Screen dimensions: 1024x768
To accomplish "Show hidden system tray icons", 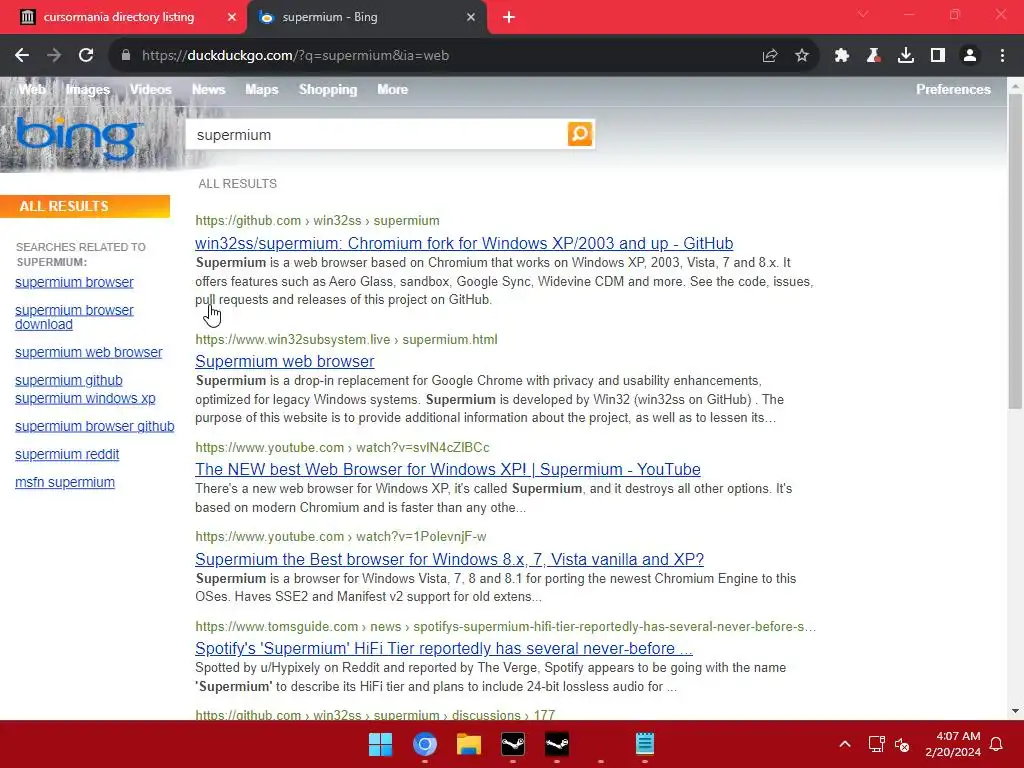I will tap(845, 744).
